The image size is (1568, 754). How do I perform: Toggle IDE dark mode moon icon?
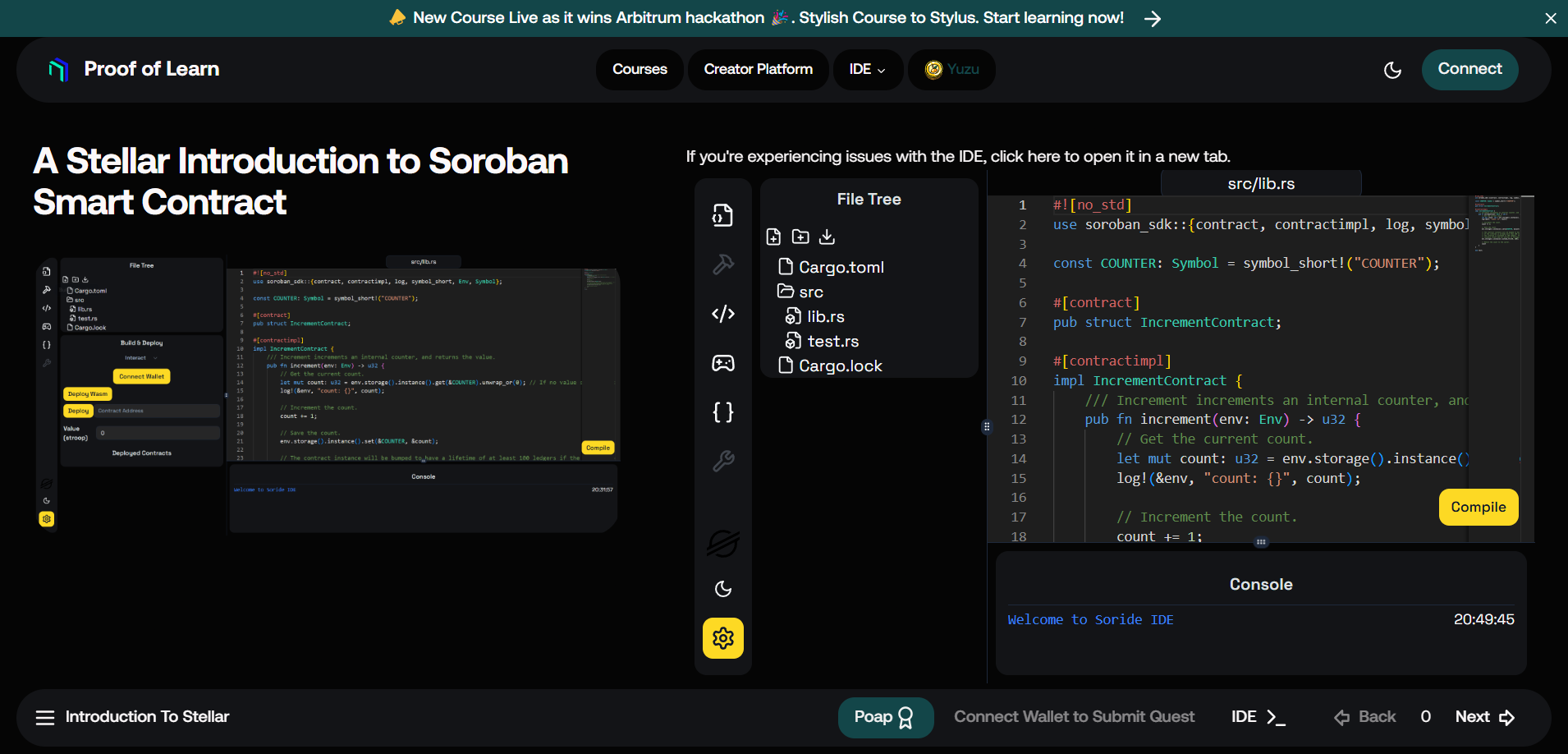point(722,589)
